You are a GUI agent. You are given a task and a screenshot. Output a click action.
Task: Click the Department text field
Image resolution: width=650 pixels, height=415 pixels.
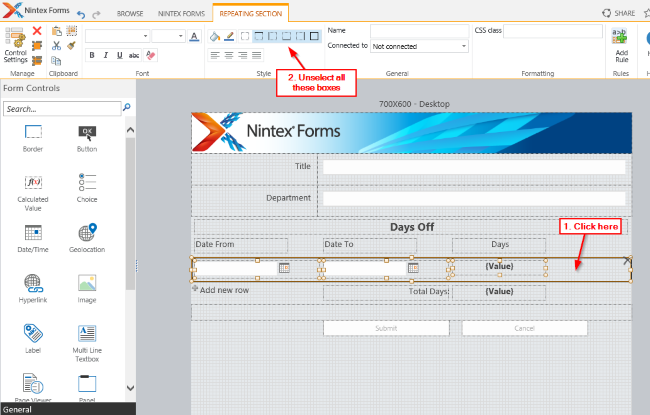tap(474, 199)
